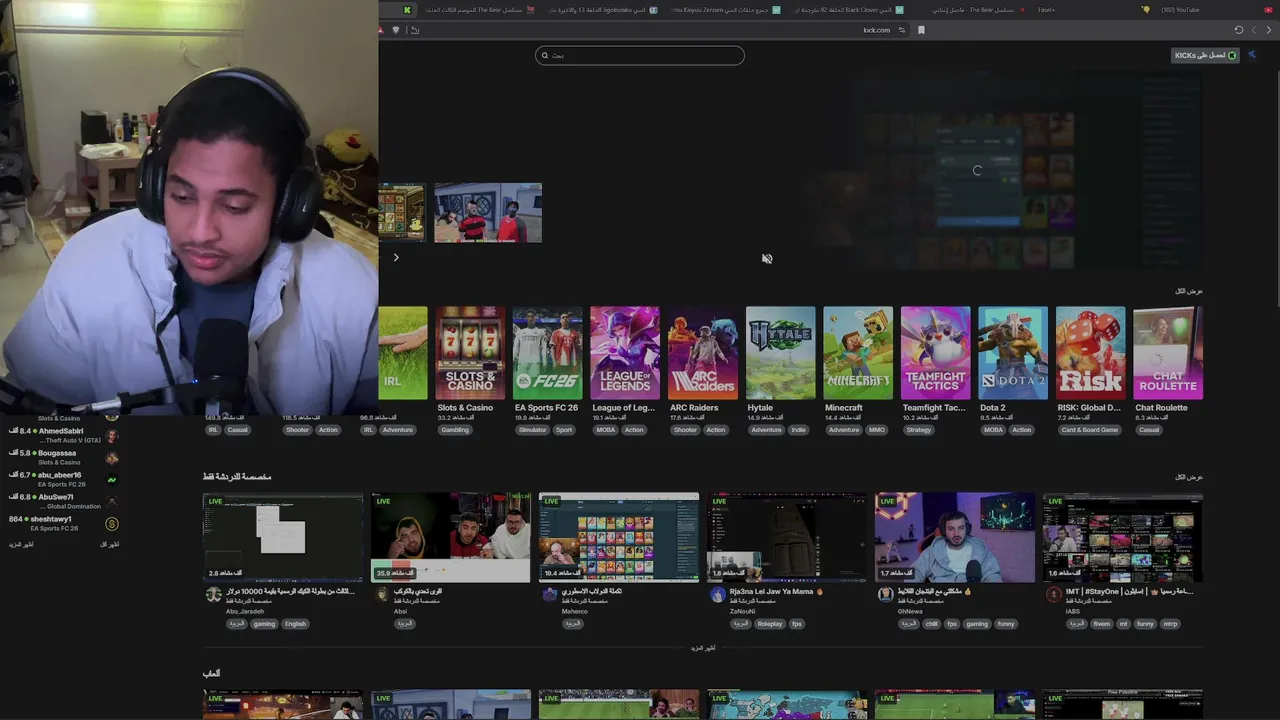Click عرض الكل above the categories row

pos(1189,291)
